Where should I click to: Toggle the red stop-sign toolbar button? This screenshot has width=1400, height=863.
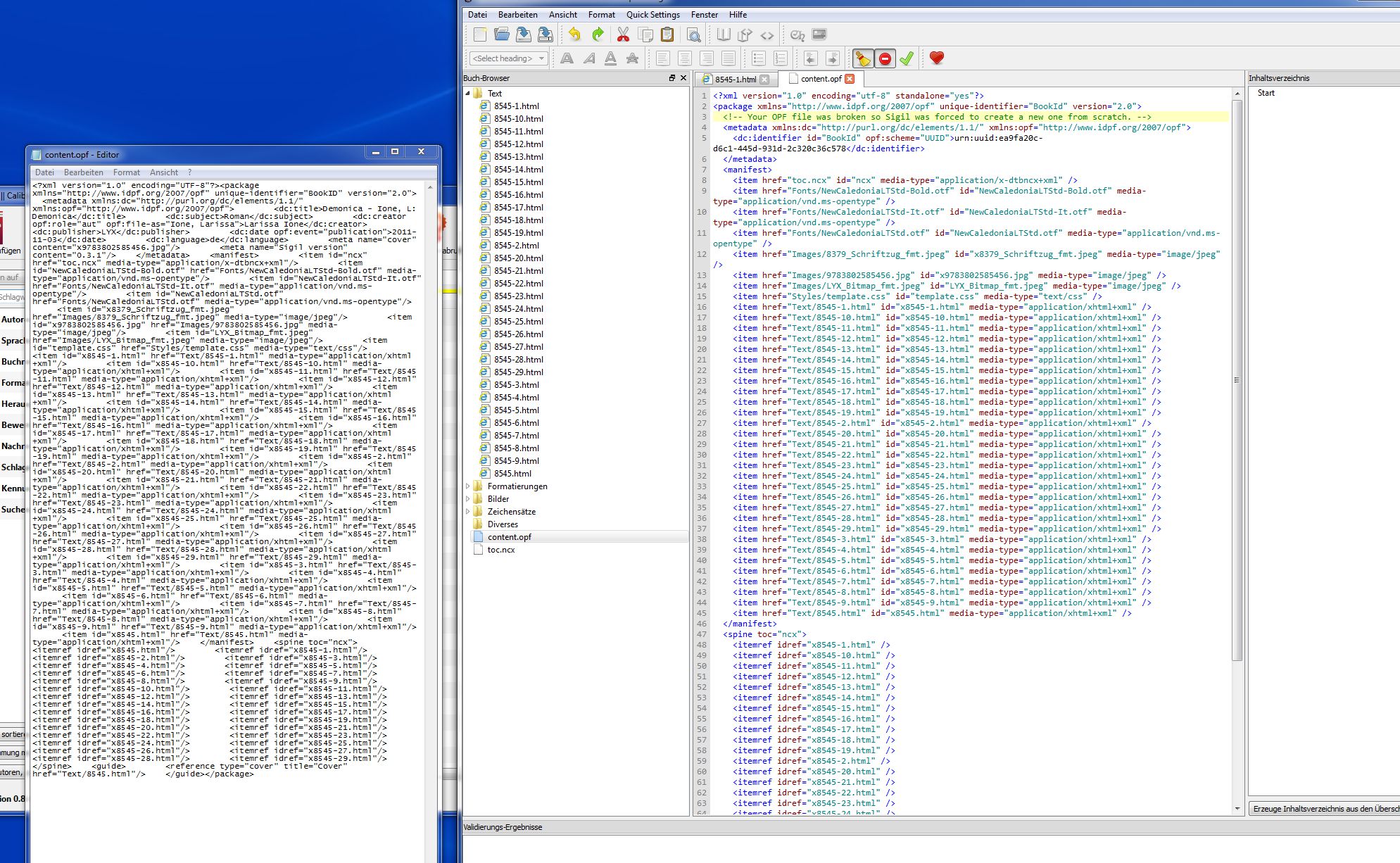pos(885,58)
